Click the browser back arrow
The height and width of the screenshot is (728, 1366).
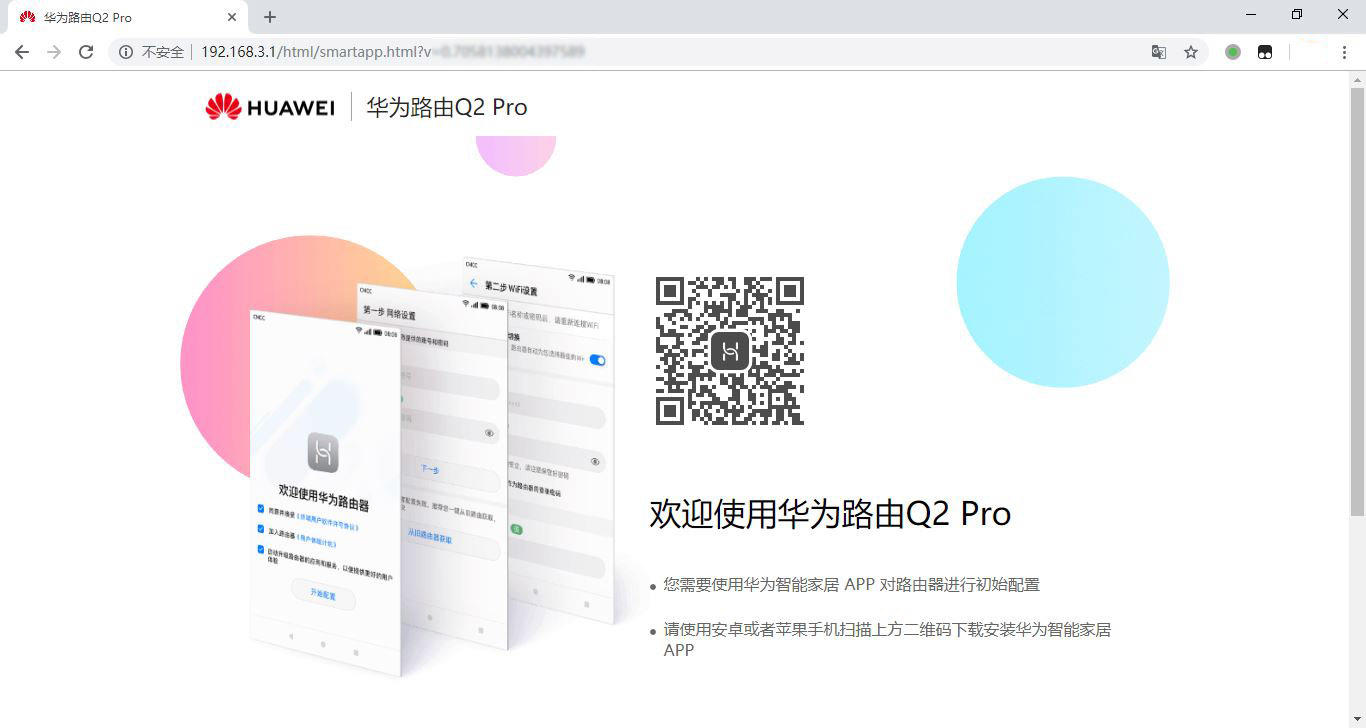(x=22, y=52)
